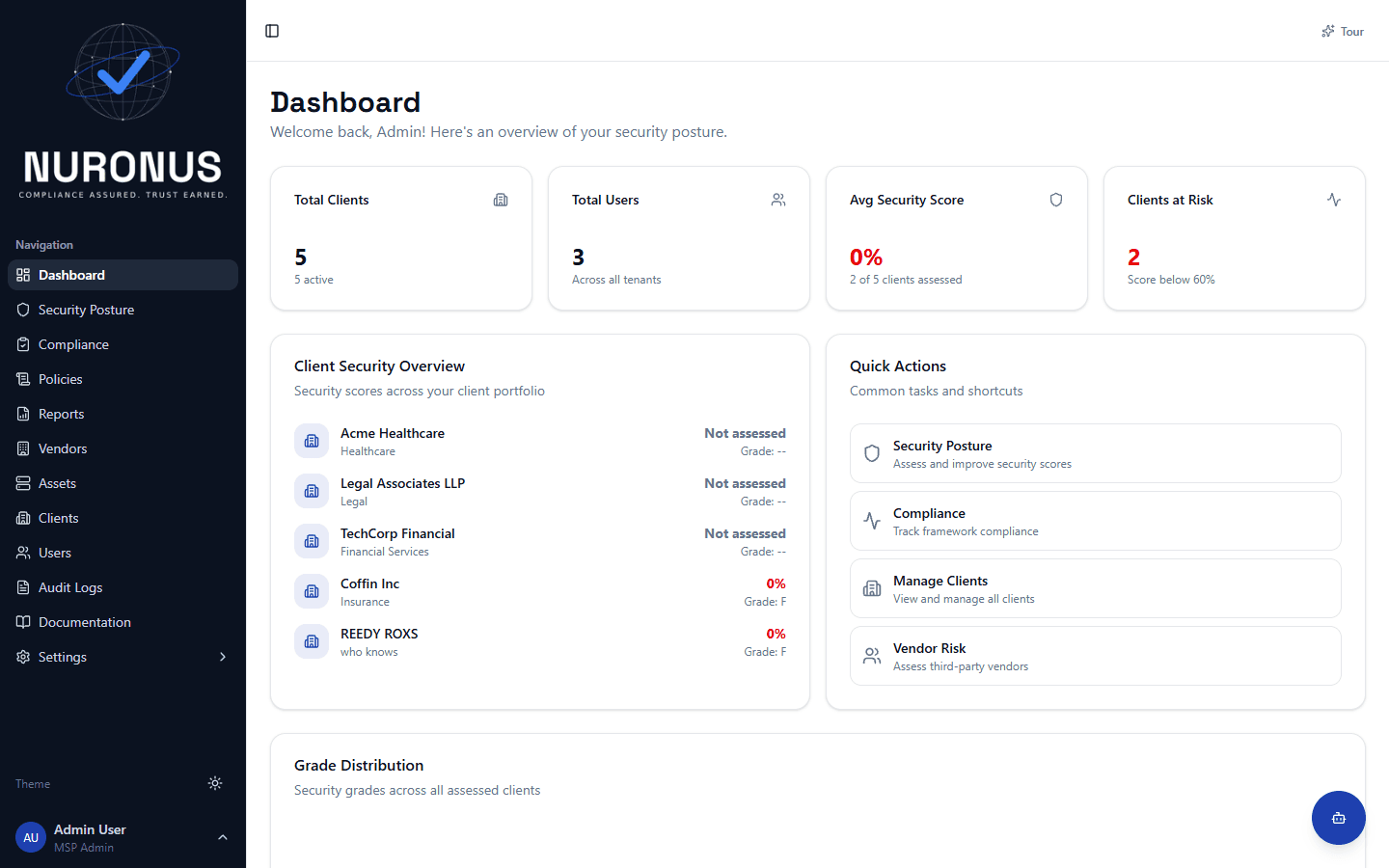
Task: Click building icon in Manage Clients action
Action: click(872, 588)
